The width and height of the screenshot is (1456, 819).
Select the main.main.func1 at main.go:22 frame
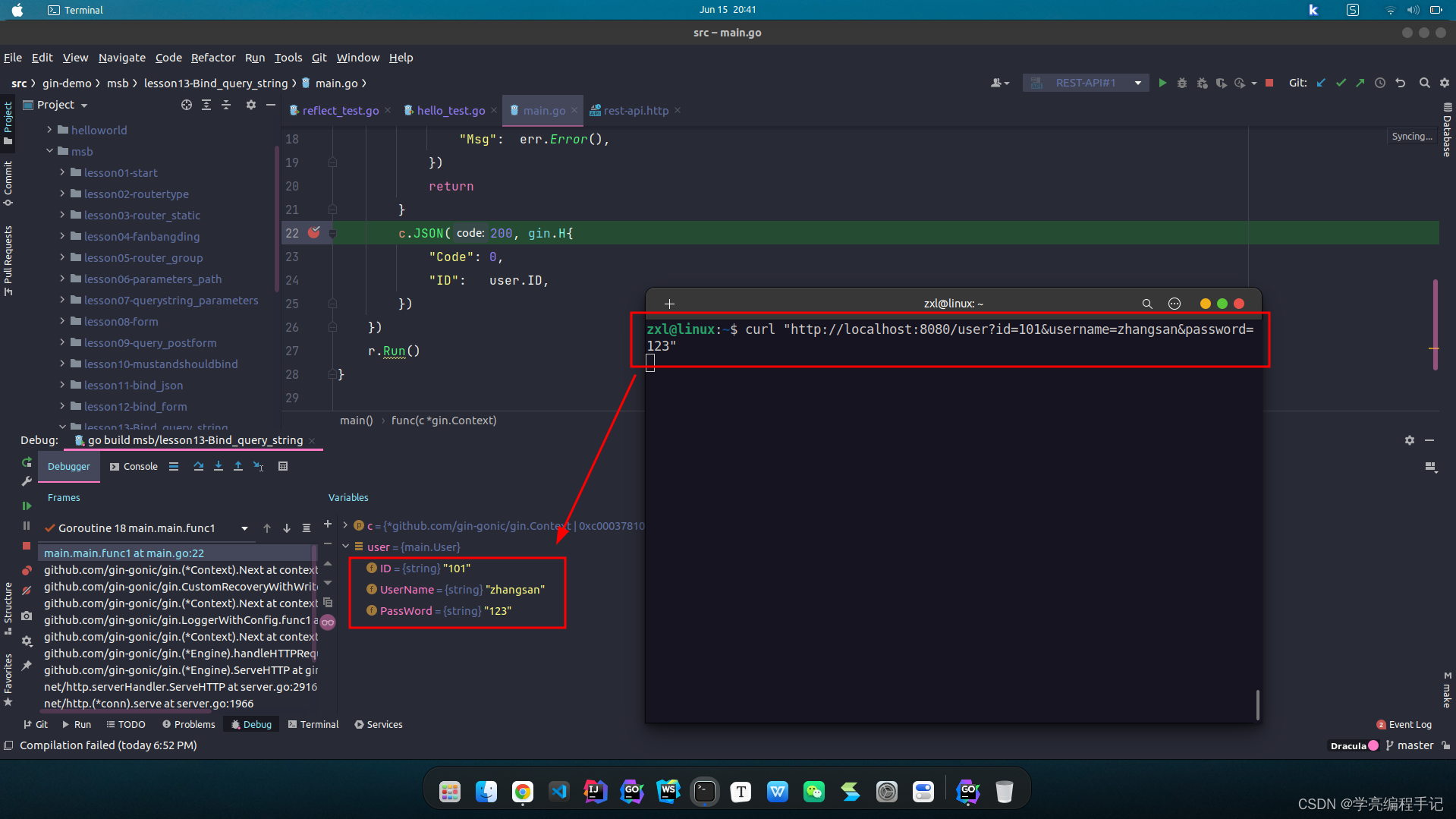click(x=175, y=553)
